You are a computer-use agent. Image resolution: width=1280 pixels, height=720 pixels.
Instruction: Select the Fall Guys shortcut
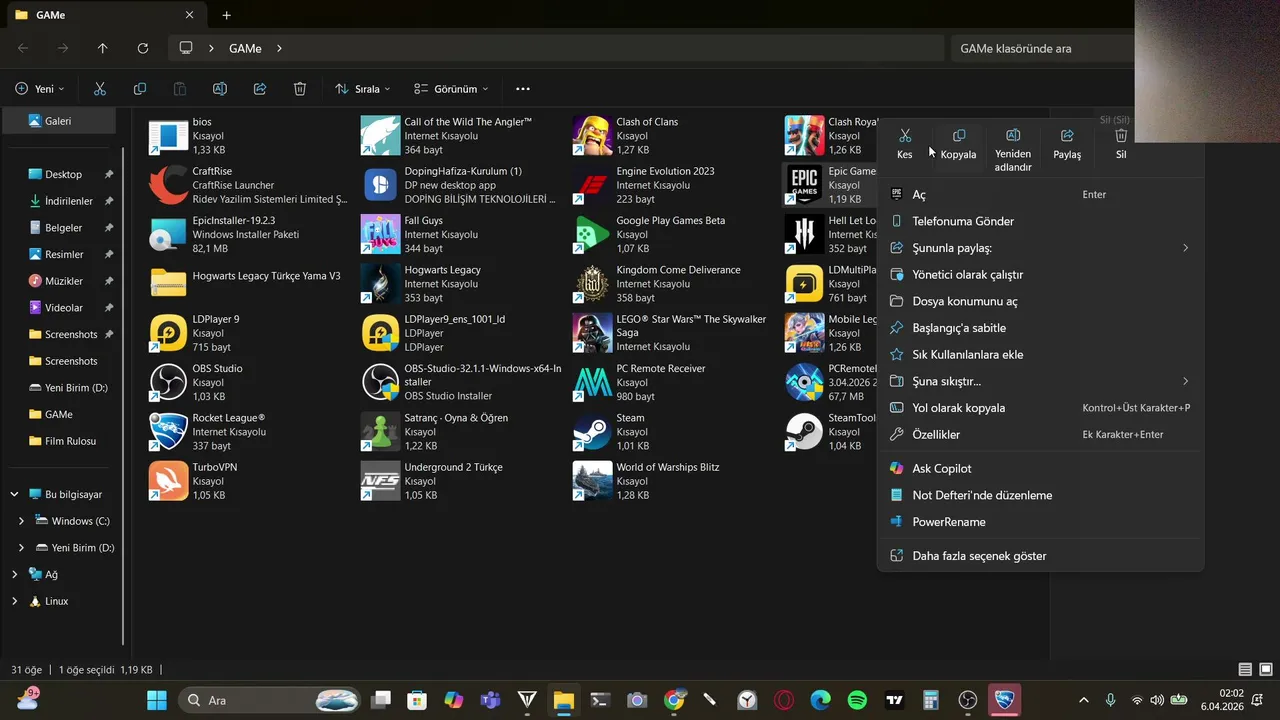click(460, 234)
